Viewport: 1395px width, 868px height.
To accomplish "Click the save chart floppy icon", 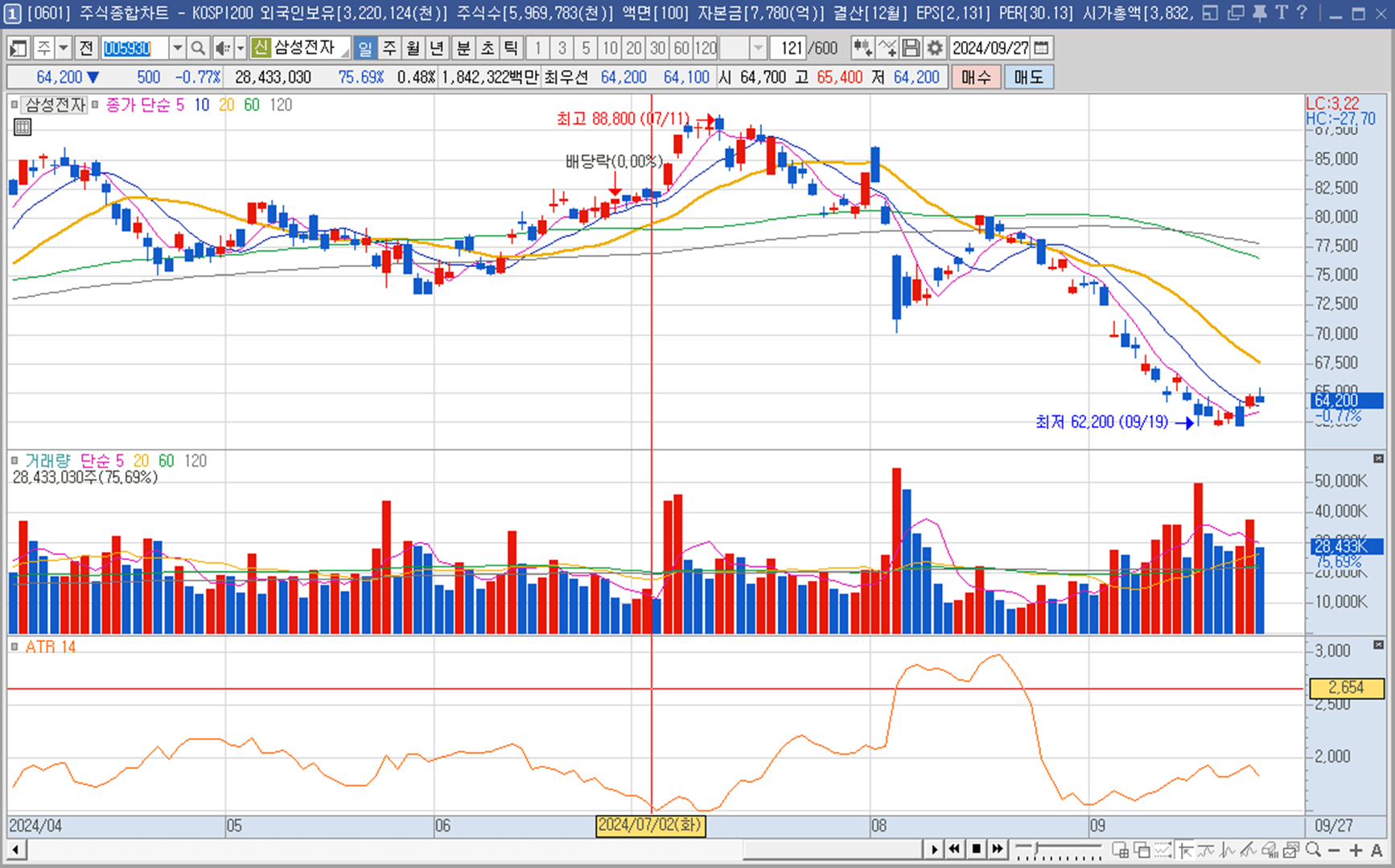I will (911, 48).
